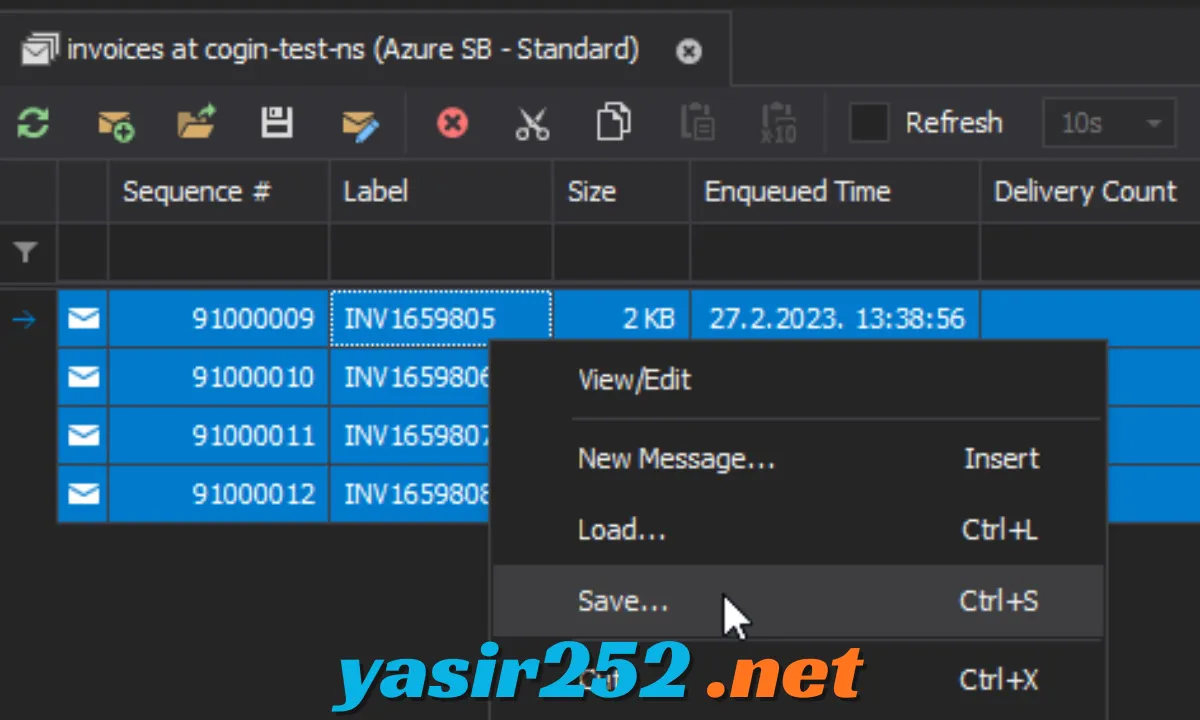This screenshot has height=720, width=1200.
Task: Choose View/Edit from the context menu
Action: click(798, 380)
